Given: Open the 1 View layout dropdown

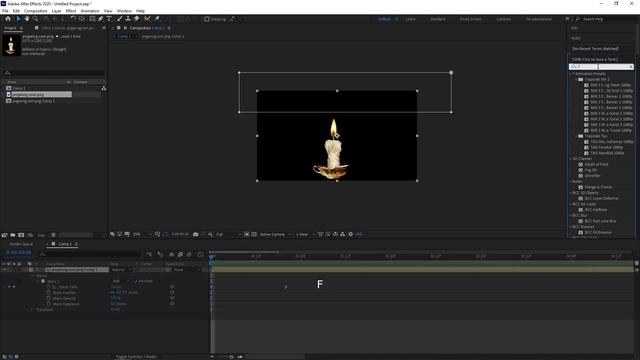Looking at the screenshot, I should pos(305,234).
